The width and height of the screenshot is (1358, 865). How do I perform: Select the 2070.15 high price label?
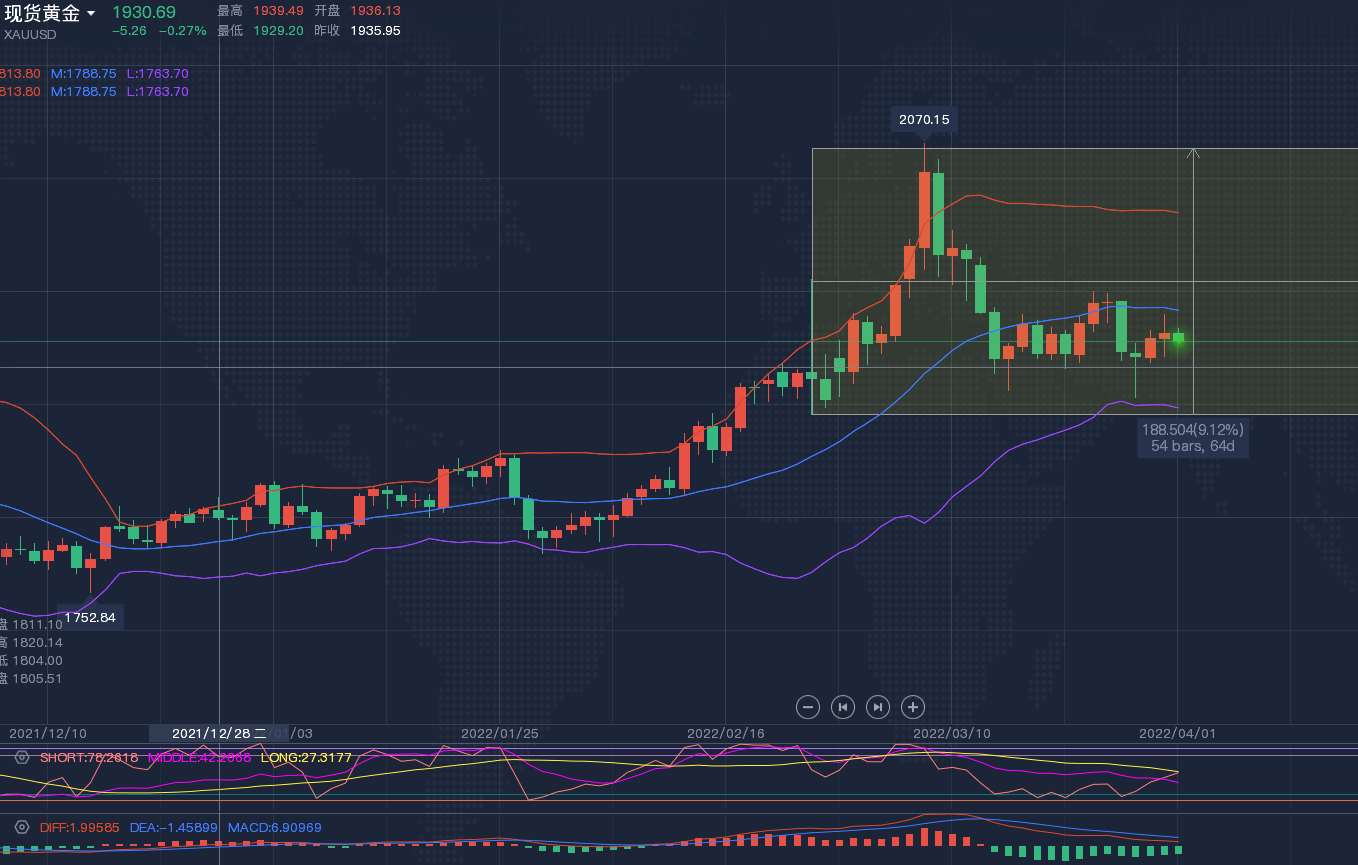(924, 120)
